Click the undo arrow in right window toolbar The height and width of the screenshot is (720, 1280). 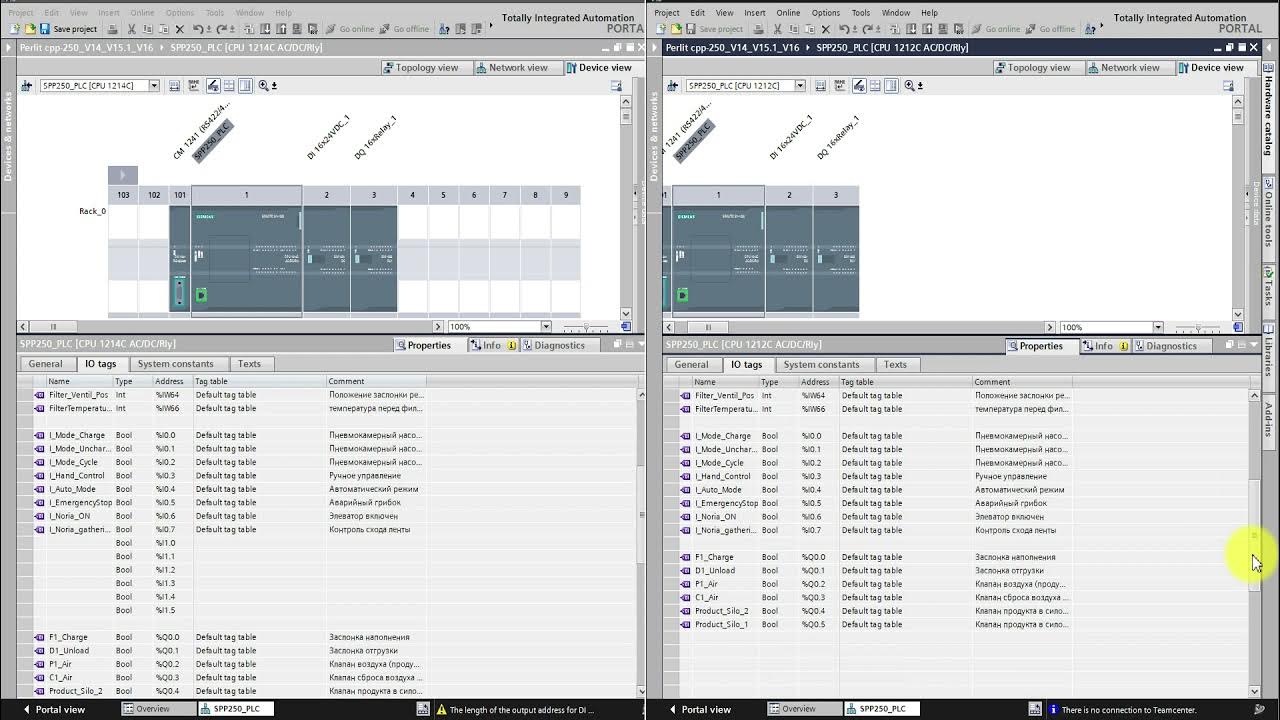point(845,29)
